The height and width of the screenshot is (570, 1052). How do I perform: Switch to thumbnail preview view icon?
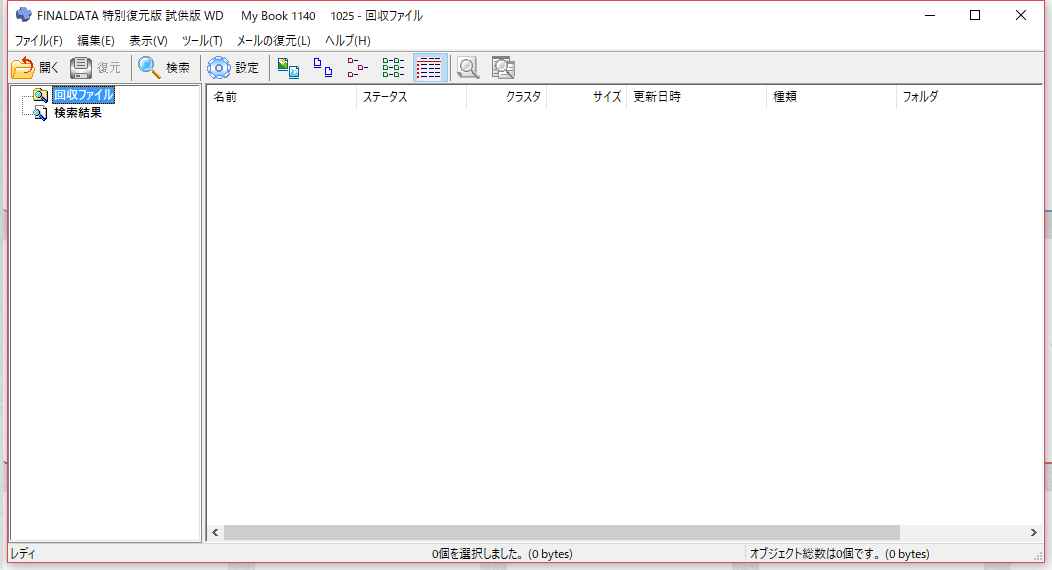288,68
